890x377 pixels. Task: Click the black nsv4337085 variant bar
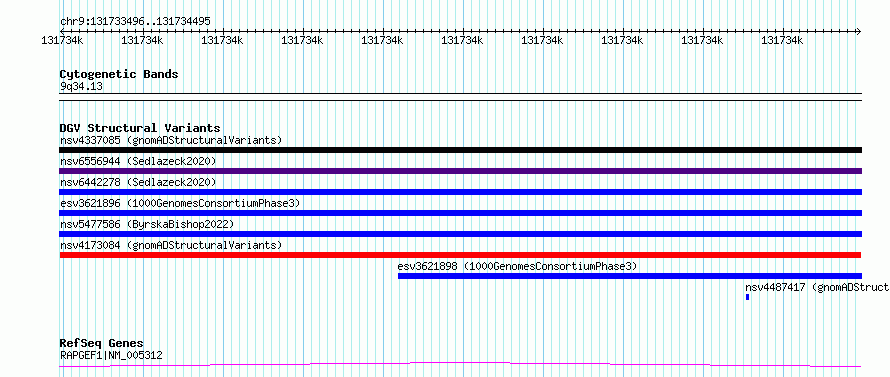pos(460,150)
